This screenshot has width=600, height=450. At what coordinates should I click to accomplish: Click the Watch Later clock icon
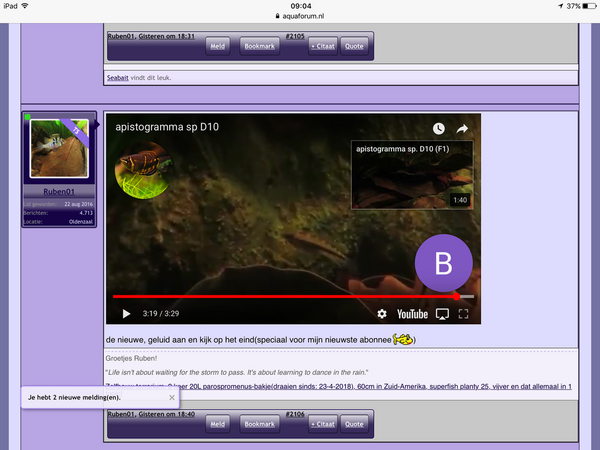438,129
